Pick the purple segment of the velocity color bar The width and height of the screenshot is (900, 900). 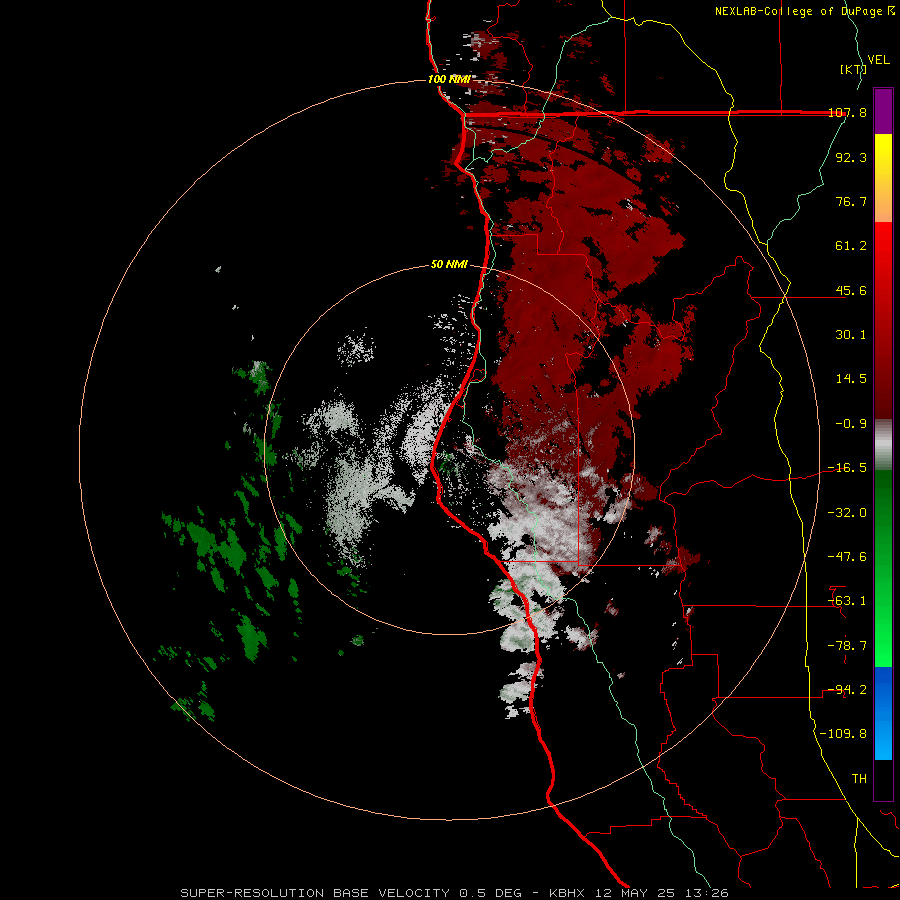click(883, 111)
